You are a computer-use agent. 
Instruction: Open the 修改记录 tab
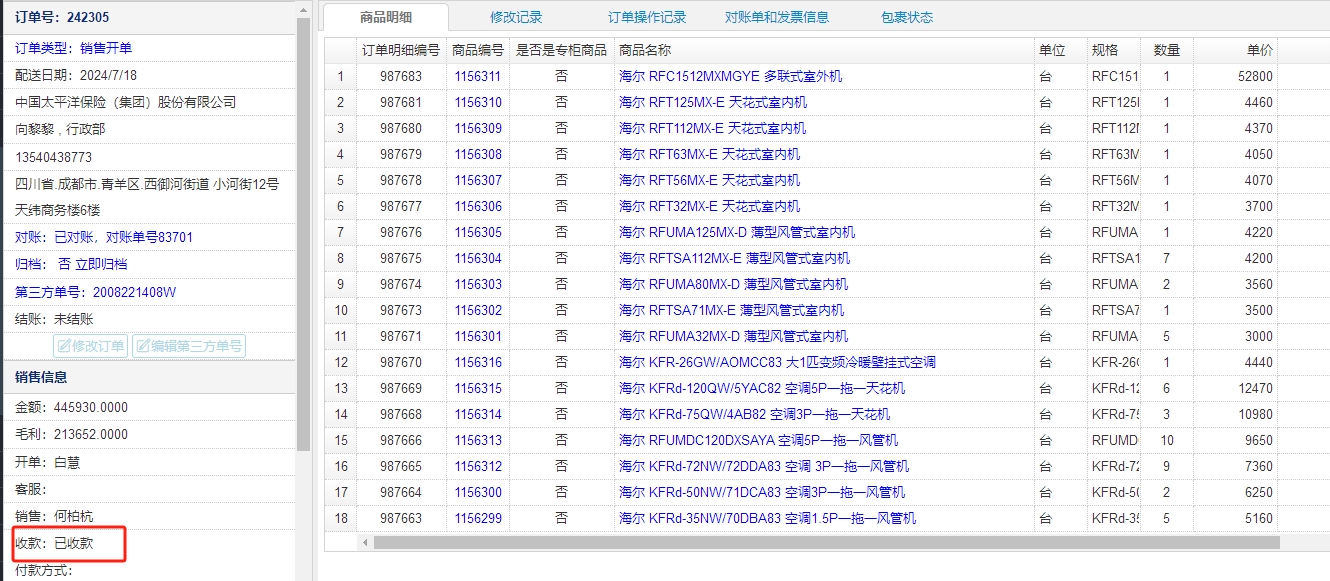point(516,17)
